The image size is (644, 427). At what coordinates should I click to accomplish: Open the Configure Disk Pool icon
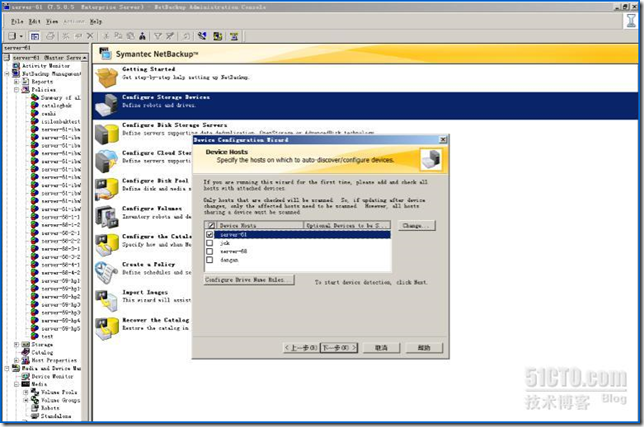click(106, 189)
